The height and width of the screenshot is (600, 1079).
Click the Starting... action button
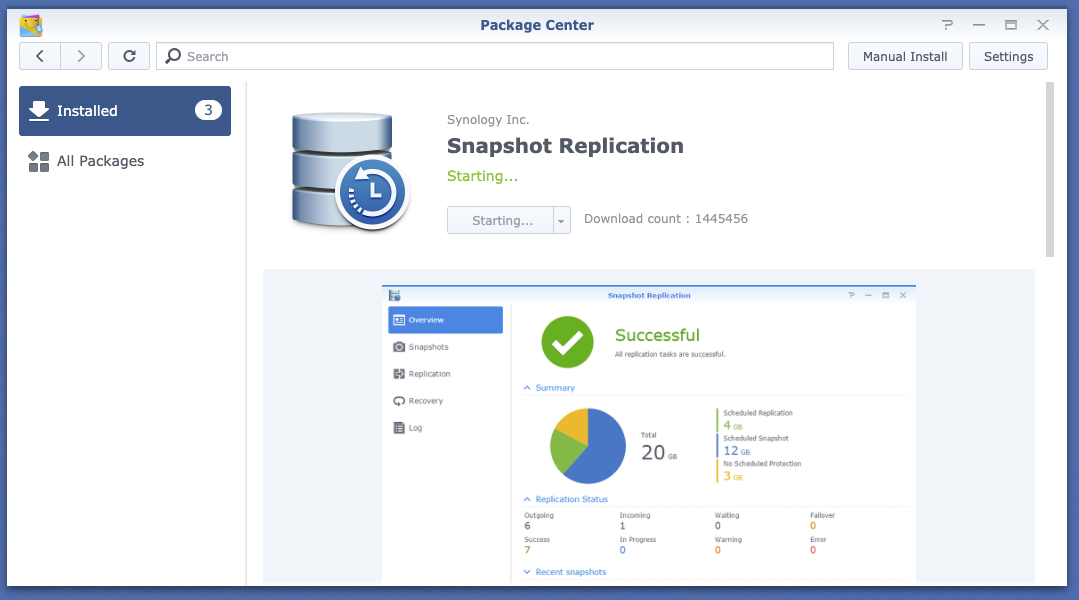coord(500,220)
